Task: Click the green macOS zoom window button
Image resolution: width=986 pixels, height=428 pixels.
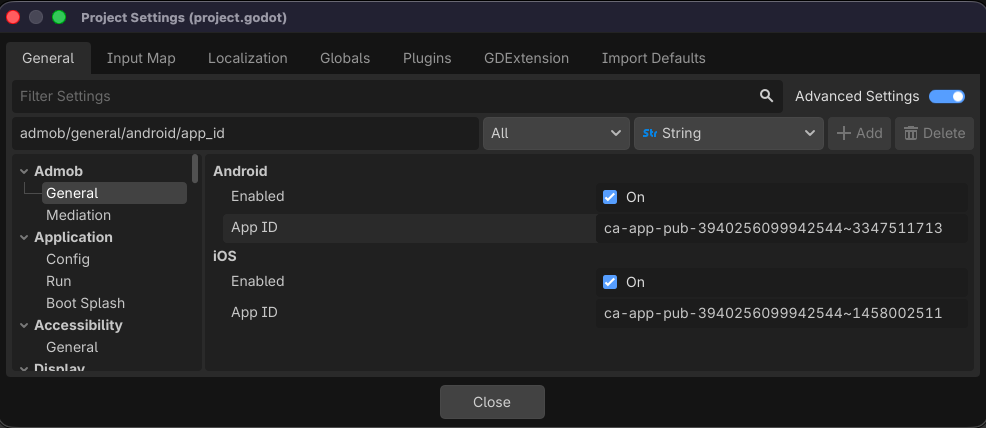Action: [58, 17]
